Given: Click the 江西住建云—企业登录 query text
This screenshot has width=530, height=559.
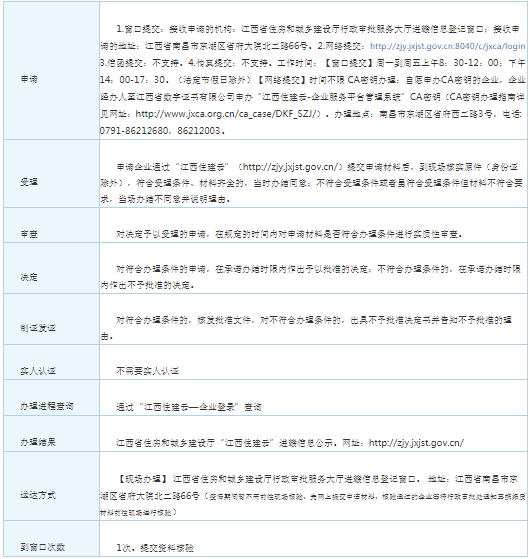Looking at the screenshot, I should point(189,407).
